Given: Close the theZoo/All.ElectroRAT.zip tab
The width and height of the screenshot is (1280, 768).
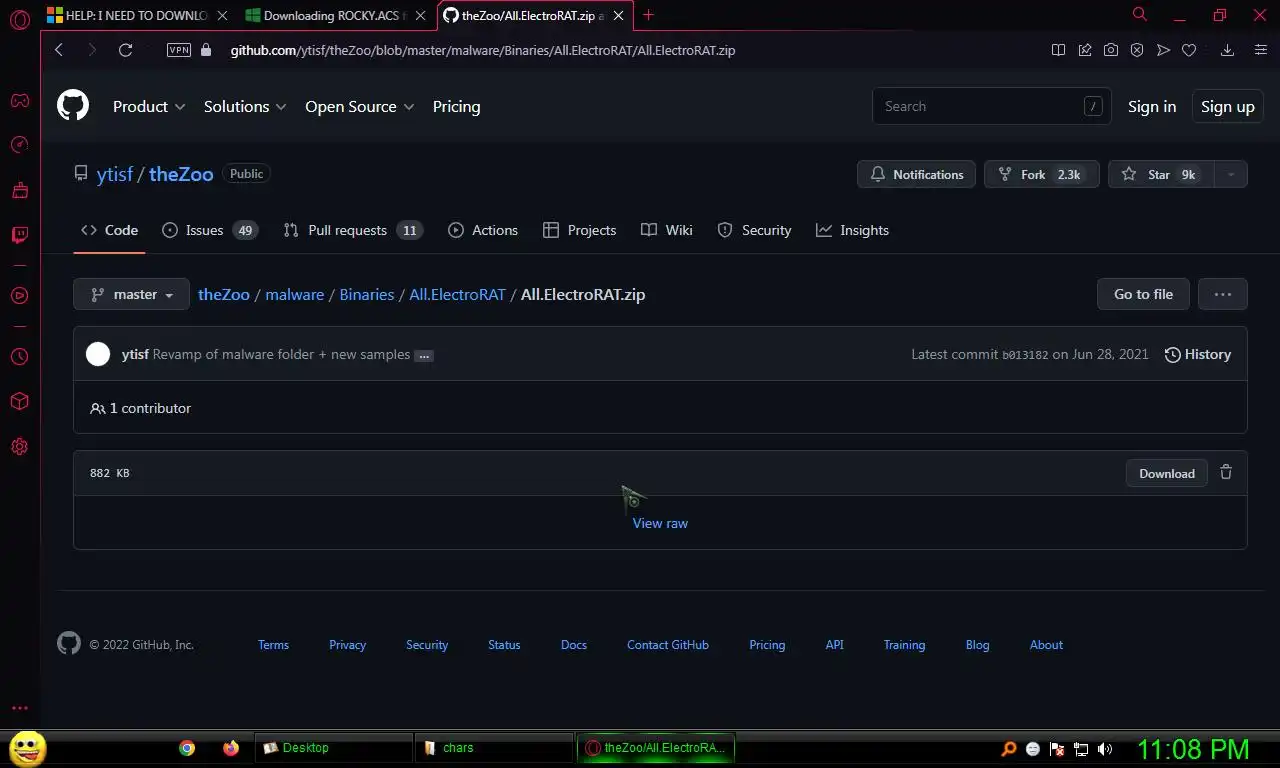Looking at the screenshot, I should [620, 15].
